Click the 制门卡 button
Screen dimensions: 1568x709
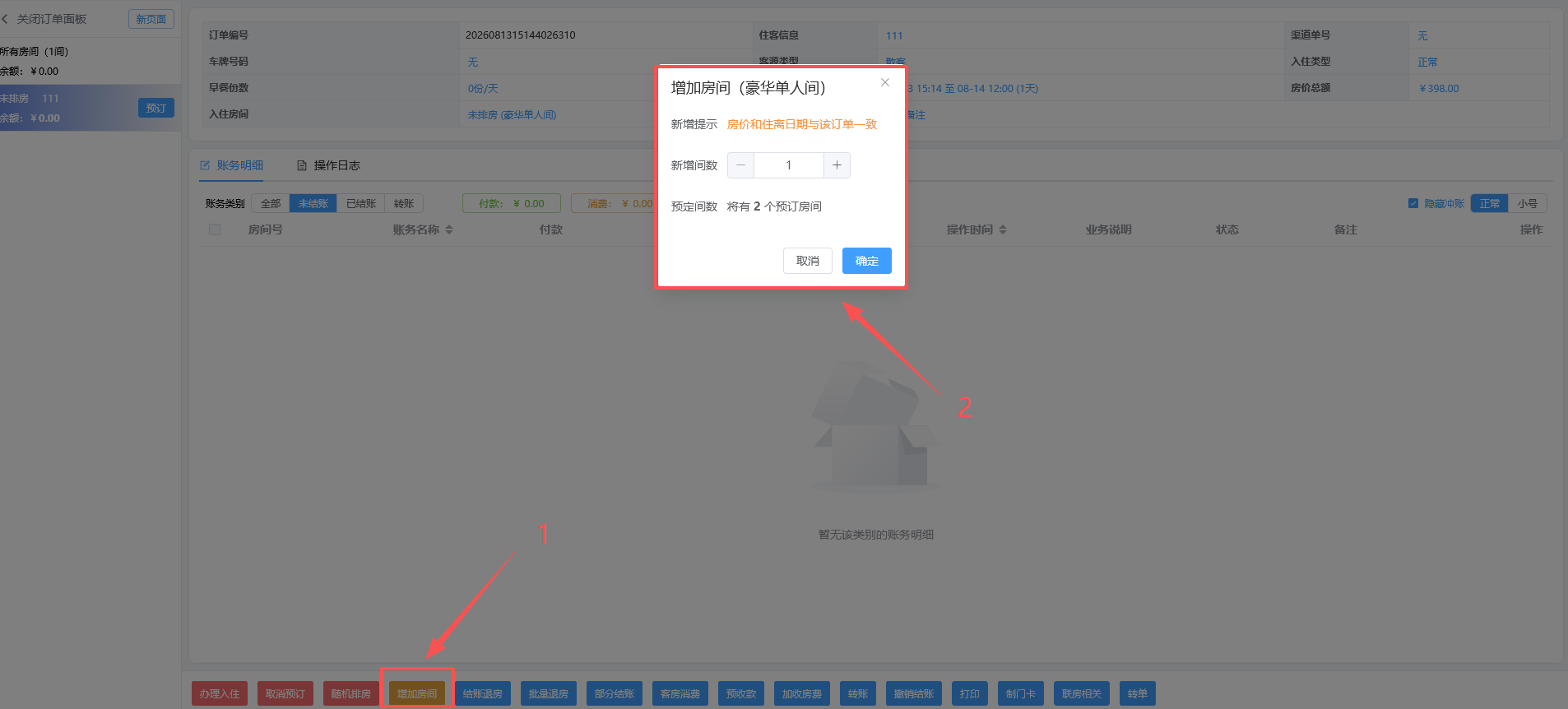pos(1021,693)
